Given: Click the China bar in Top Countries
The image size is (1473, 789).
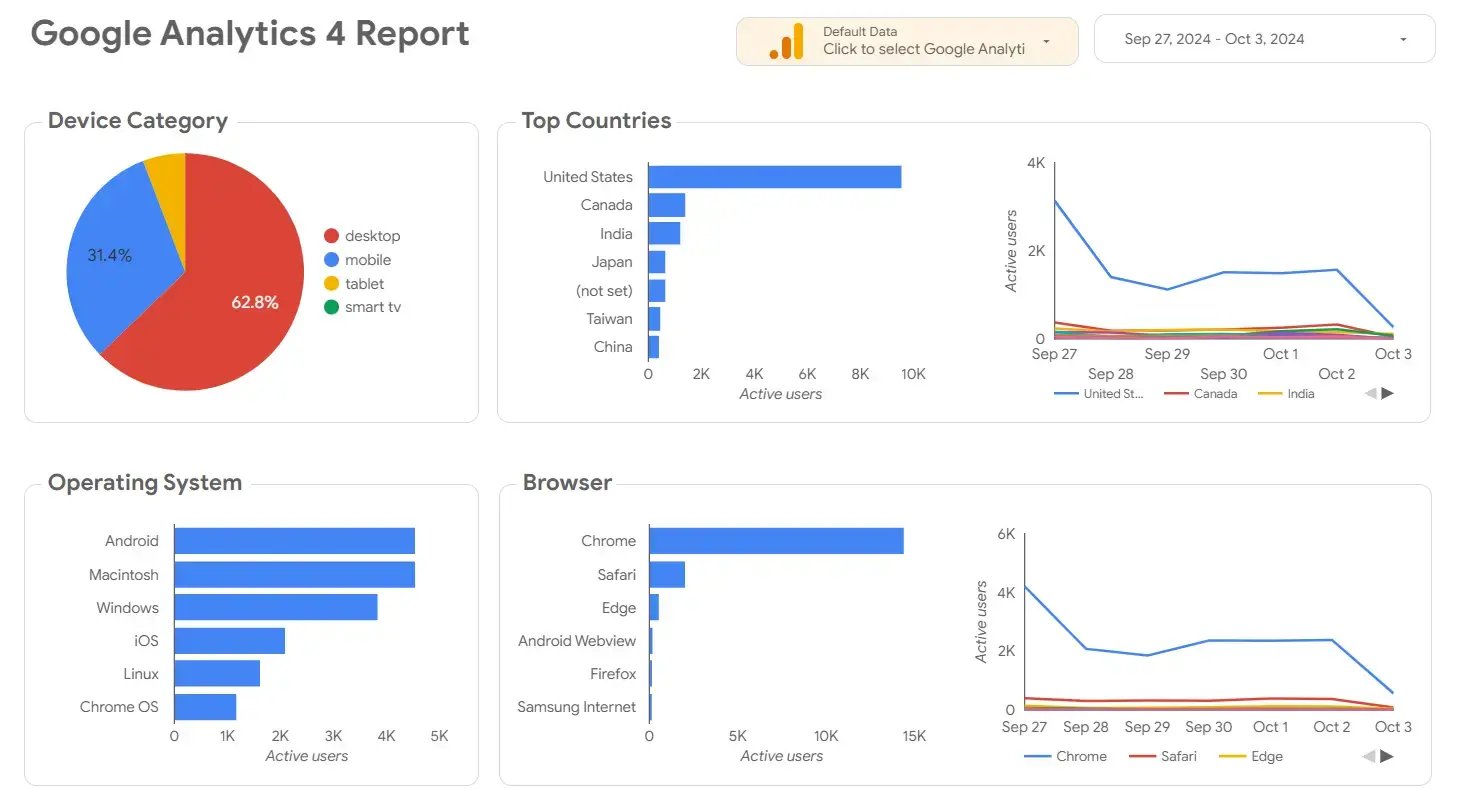Looking at the screenshot, I should click(x=654, y=347).
